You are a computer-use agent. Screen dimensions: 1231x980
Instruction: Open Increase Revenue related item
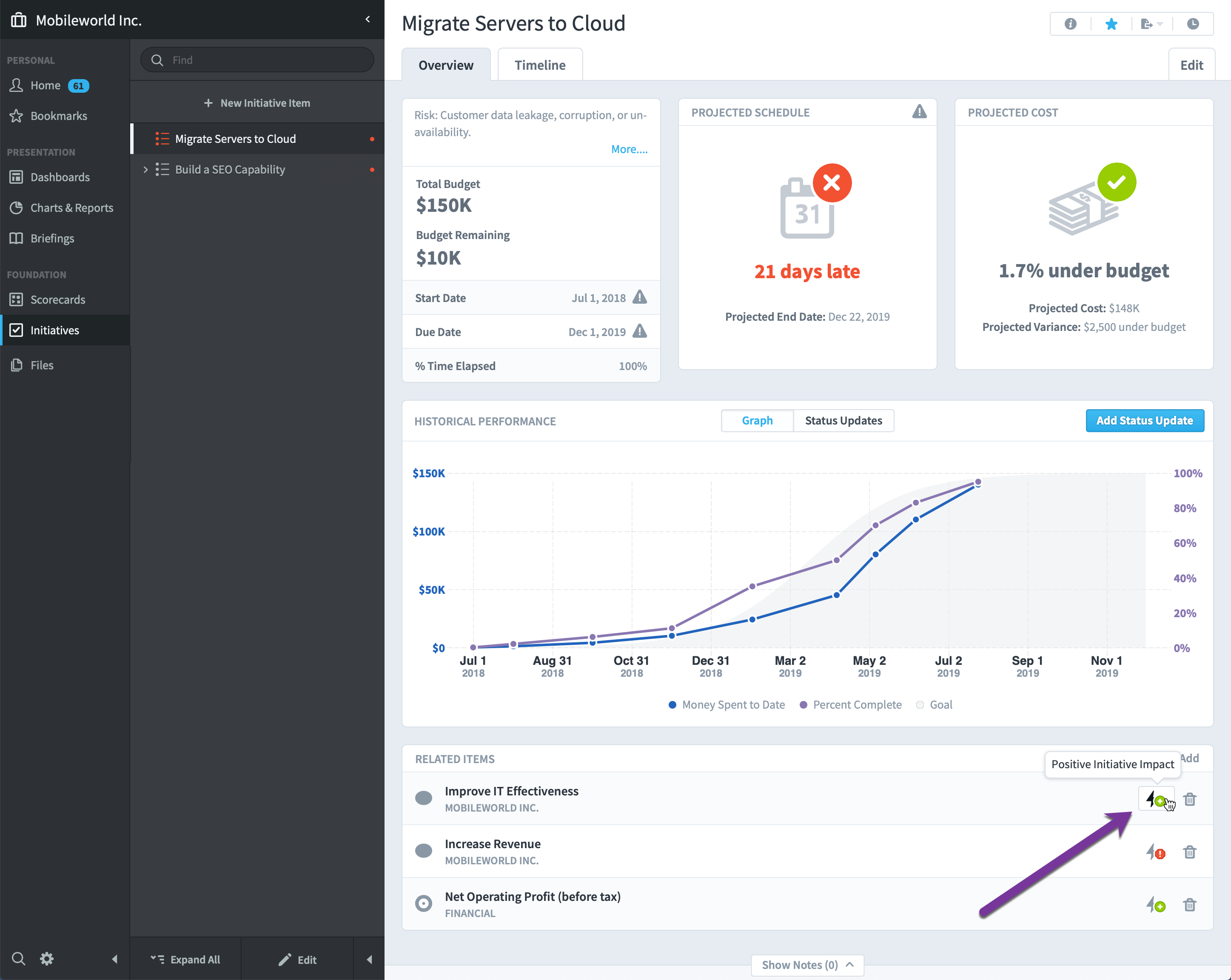[x=493, y=843]
